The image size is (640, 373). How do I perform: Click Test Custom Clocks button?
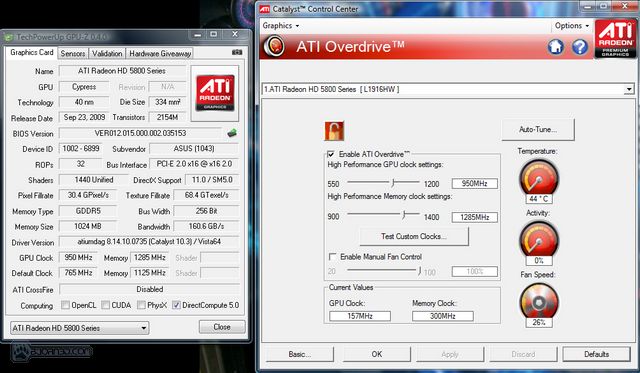point(414,236)
